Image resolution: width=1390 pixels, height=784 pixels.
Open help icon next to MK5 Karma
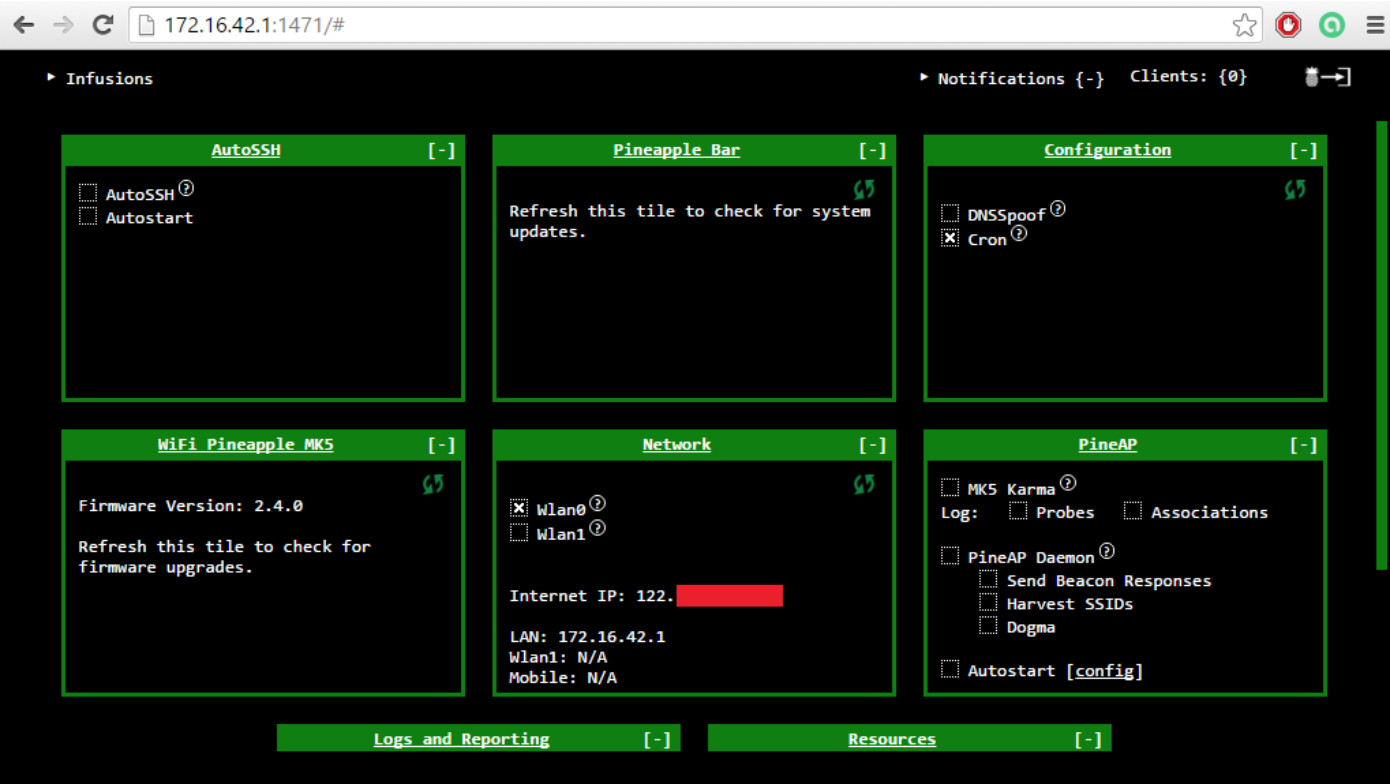[1068, 483]
